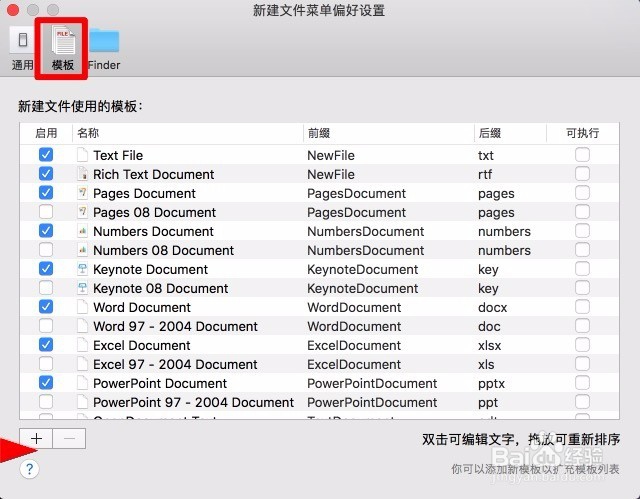The width and height of the screenshot is (640, 499).
Task: Click the 'WordDocument' prefix of Word Document row
Action: [x=354, y=307]
